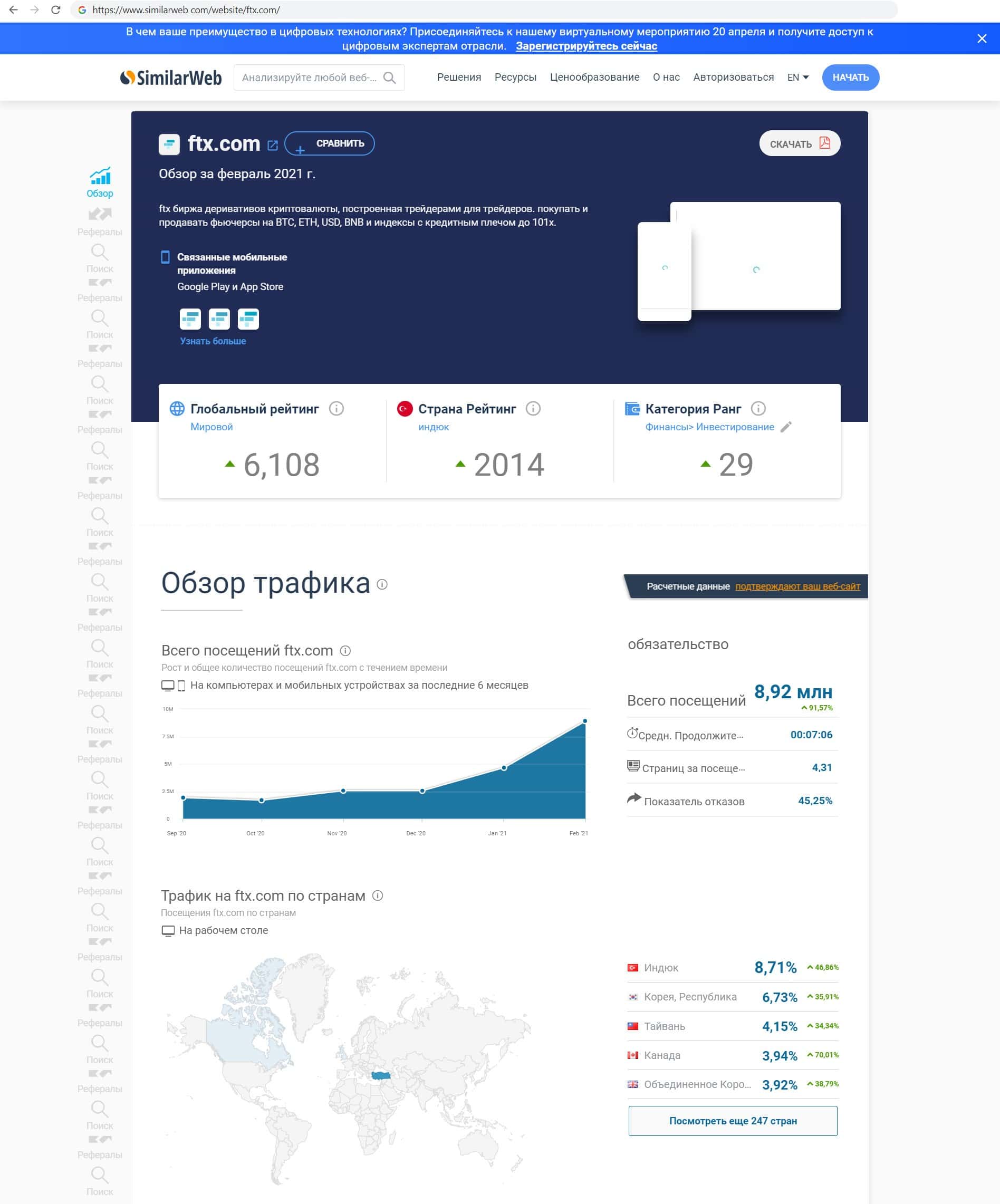Open info icon next to Глобальный рейтинг
Image resolution: width=1000 pixels, height=1204 pixels.
(x=336, y=408)
